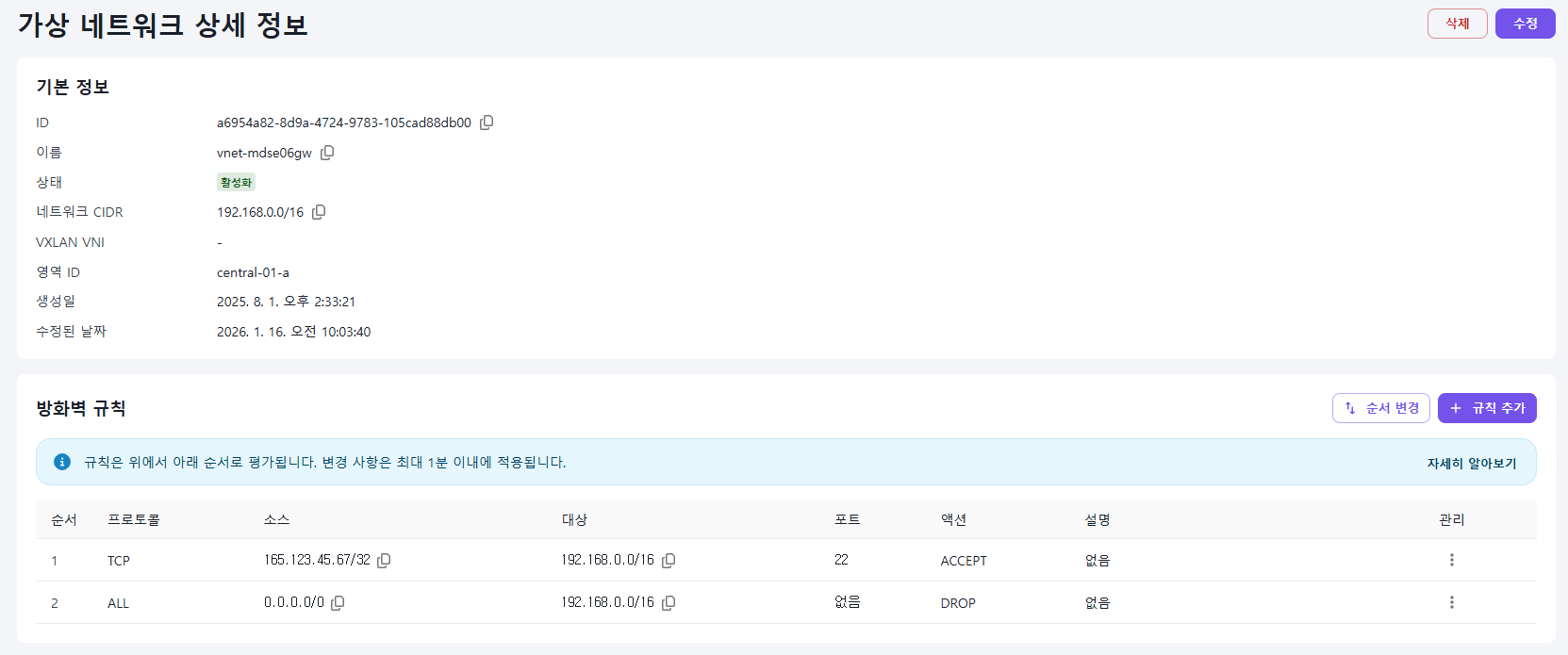Viewport: 1568px width, 655px height.
Task: Click the 삭제 button
Action: [x=1457, y=24]
